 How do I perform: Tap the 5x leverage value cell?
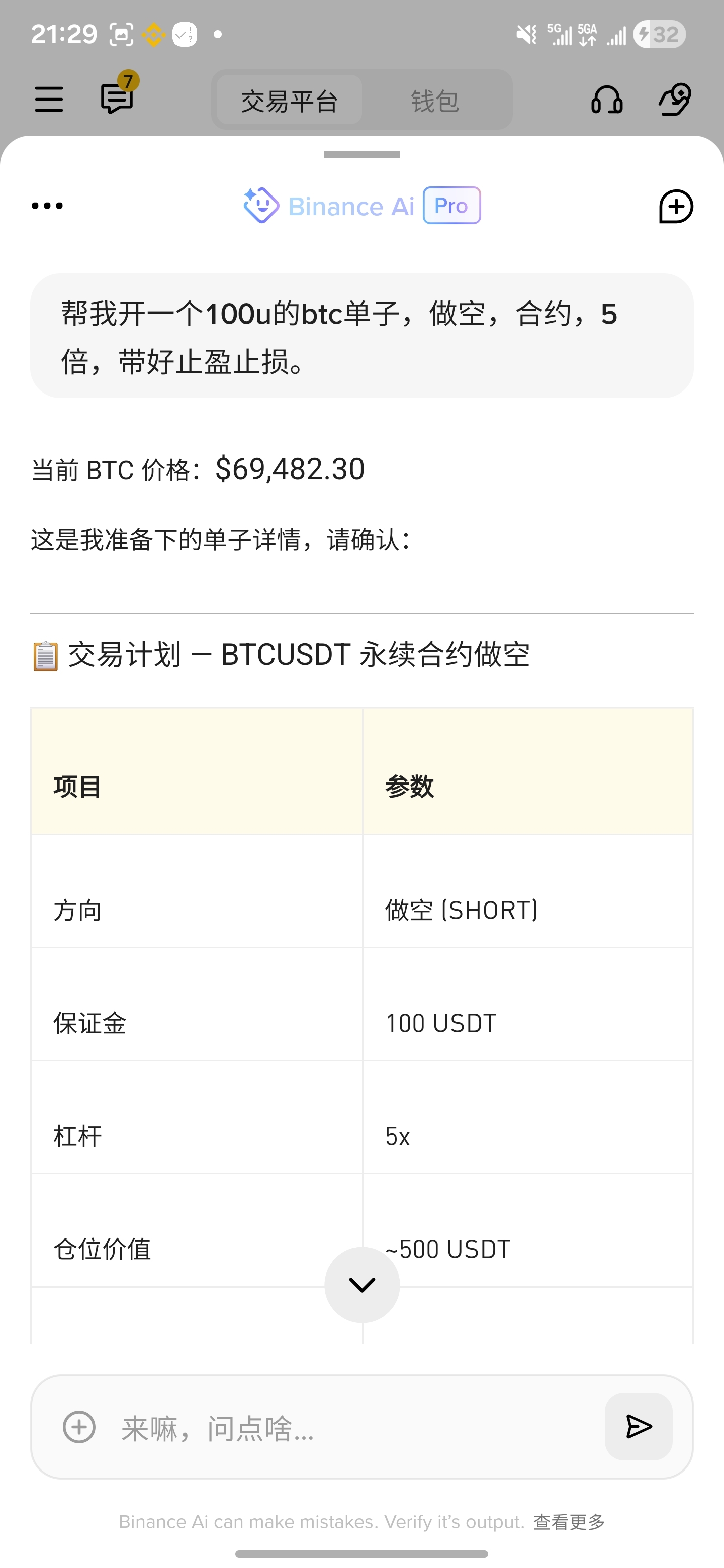pyautogui.click(x=527, y=1136)
